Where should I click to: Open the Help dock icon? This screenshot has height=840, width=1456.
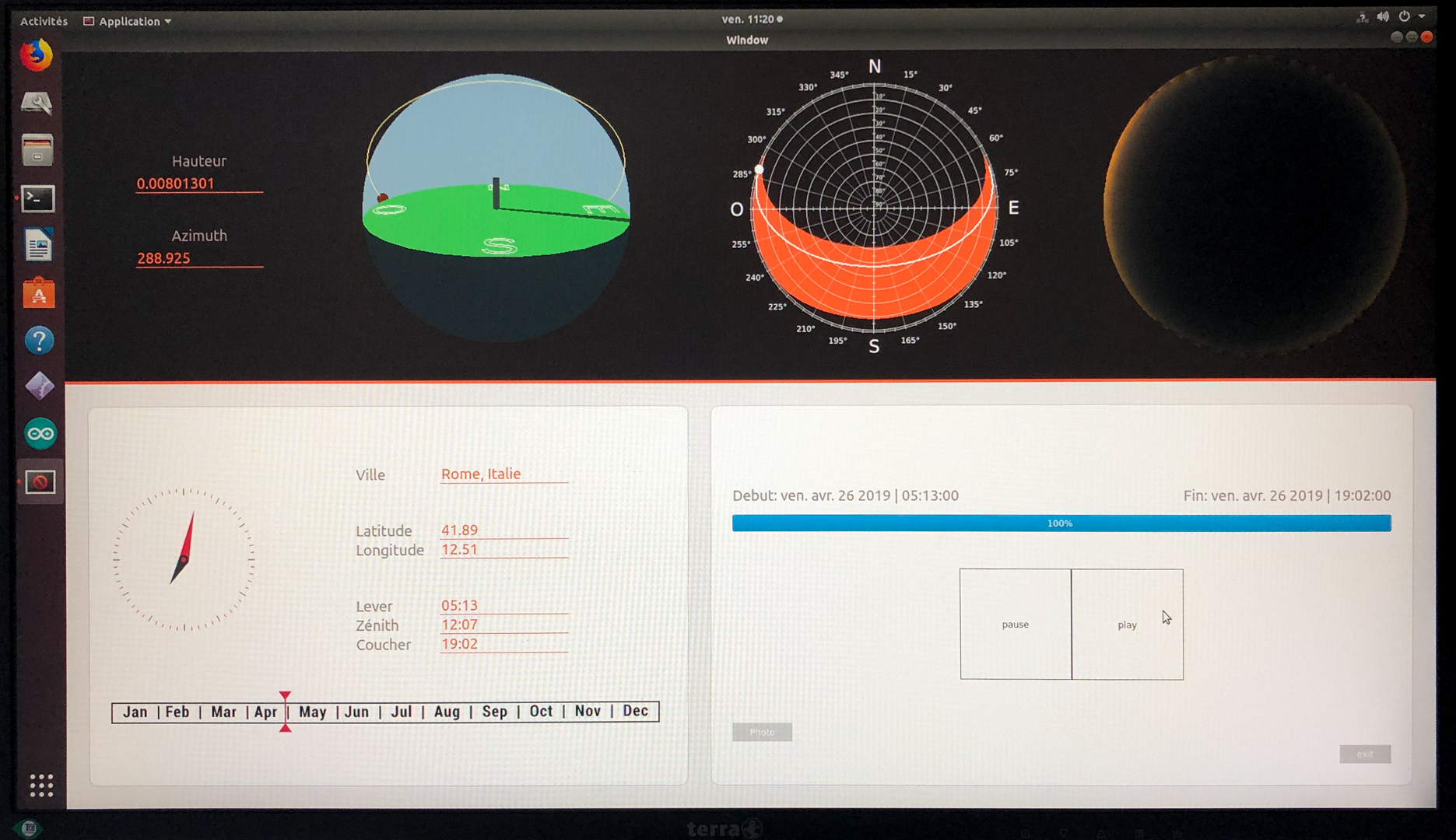[x=39, y=341]
